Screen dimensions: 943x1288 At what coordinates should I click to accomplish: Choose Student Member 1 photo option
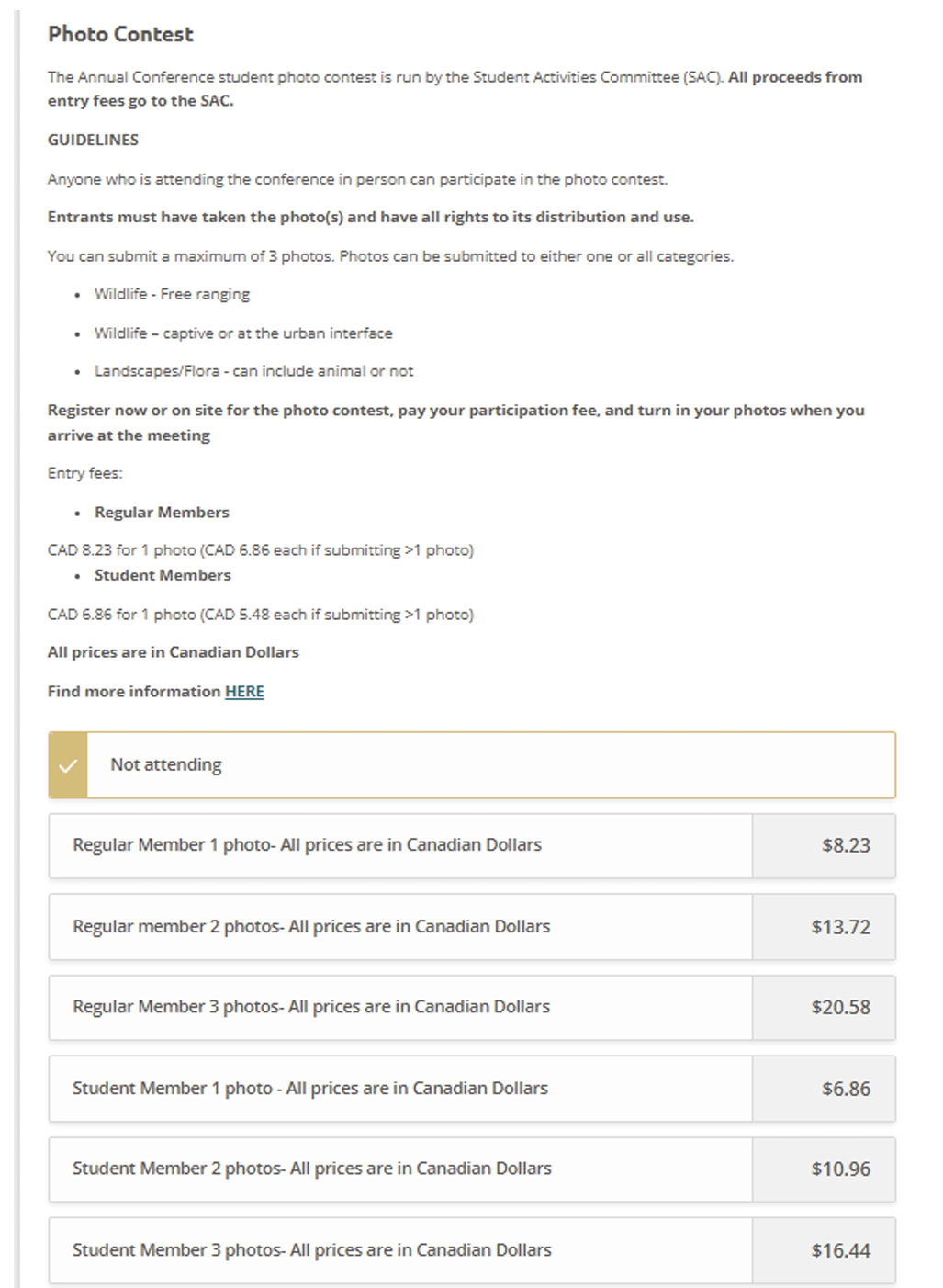click(x=309, y=1089)
